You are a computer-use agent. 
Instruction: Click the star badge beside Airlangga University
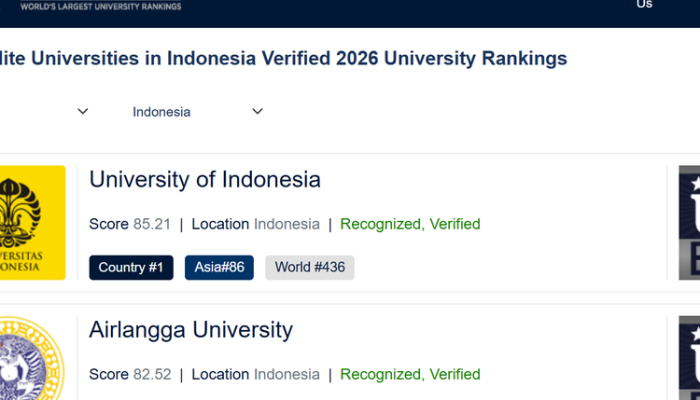pyautogui.click(x=689, y=358)
